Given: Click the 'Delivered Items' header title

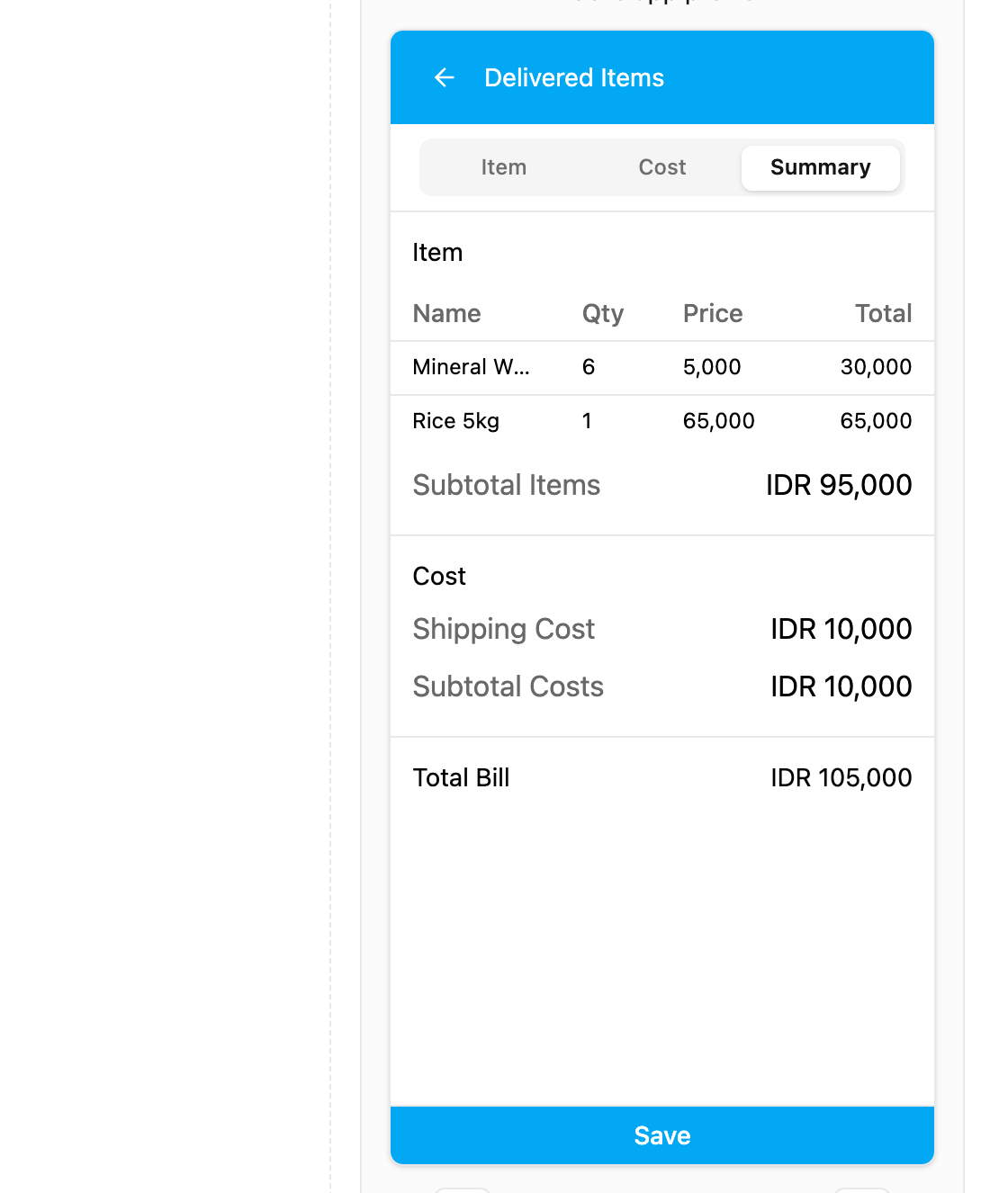Looking at the screenshot, I should point(574,77).
